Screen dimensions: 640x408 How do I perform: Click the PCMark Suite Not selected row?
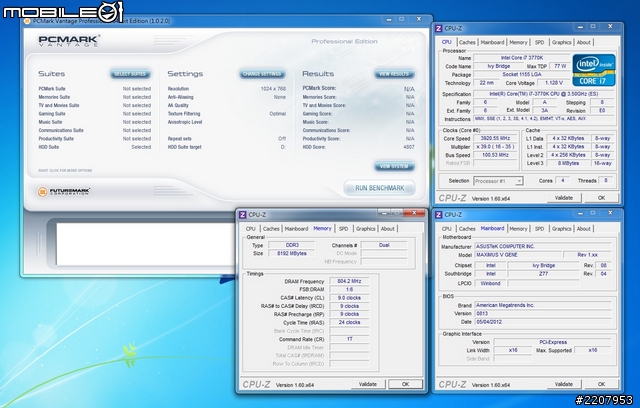click(x=95, y=89)
